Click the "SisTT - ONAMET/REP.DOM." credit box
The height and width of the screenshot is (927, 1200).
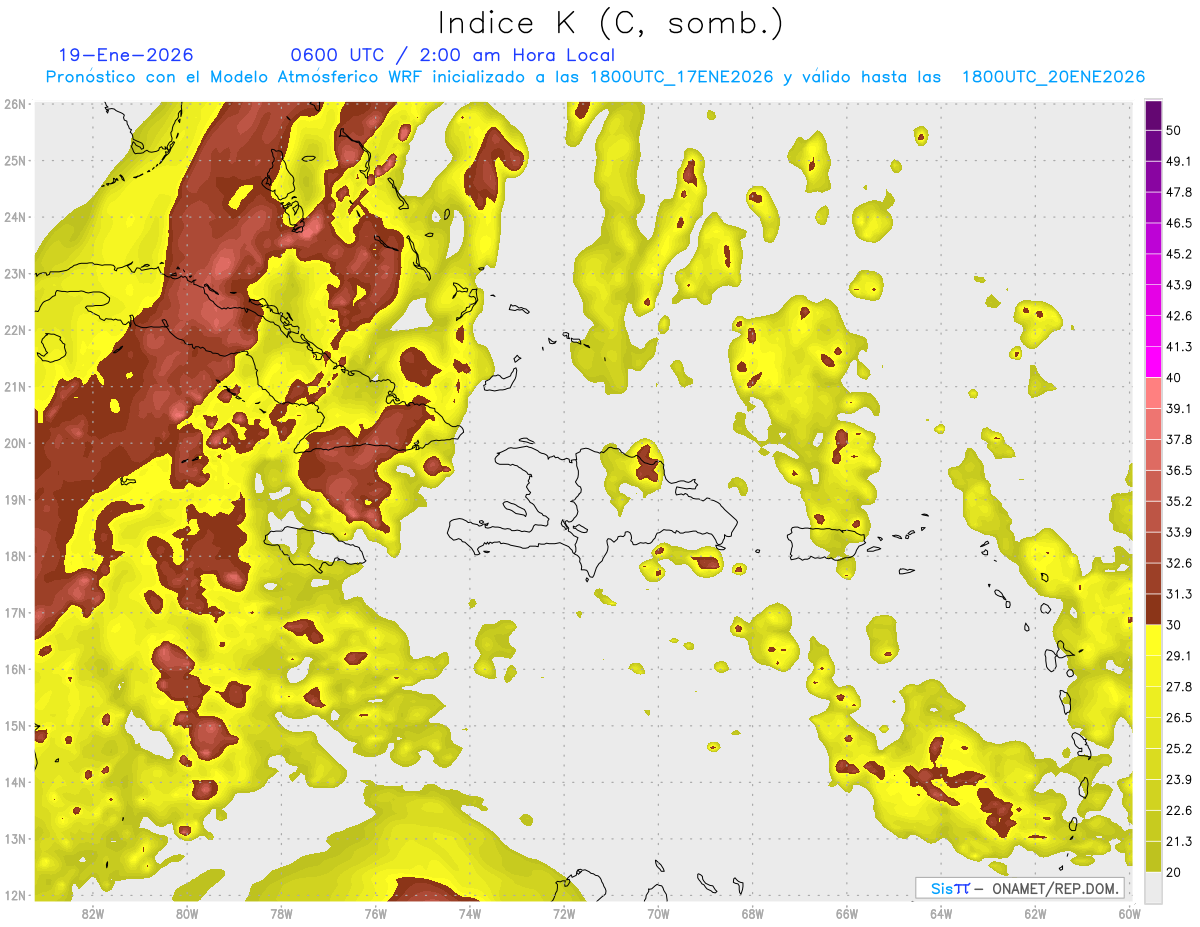(x=1020, y=888)
